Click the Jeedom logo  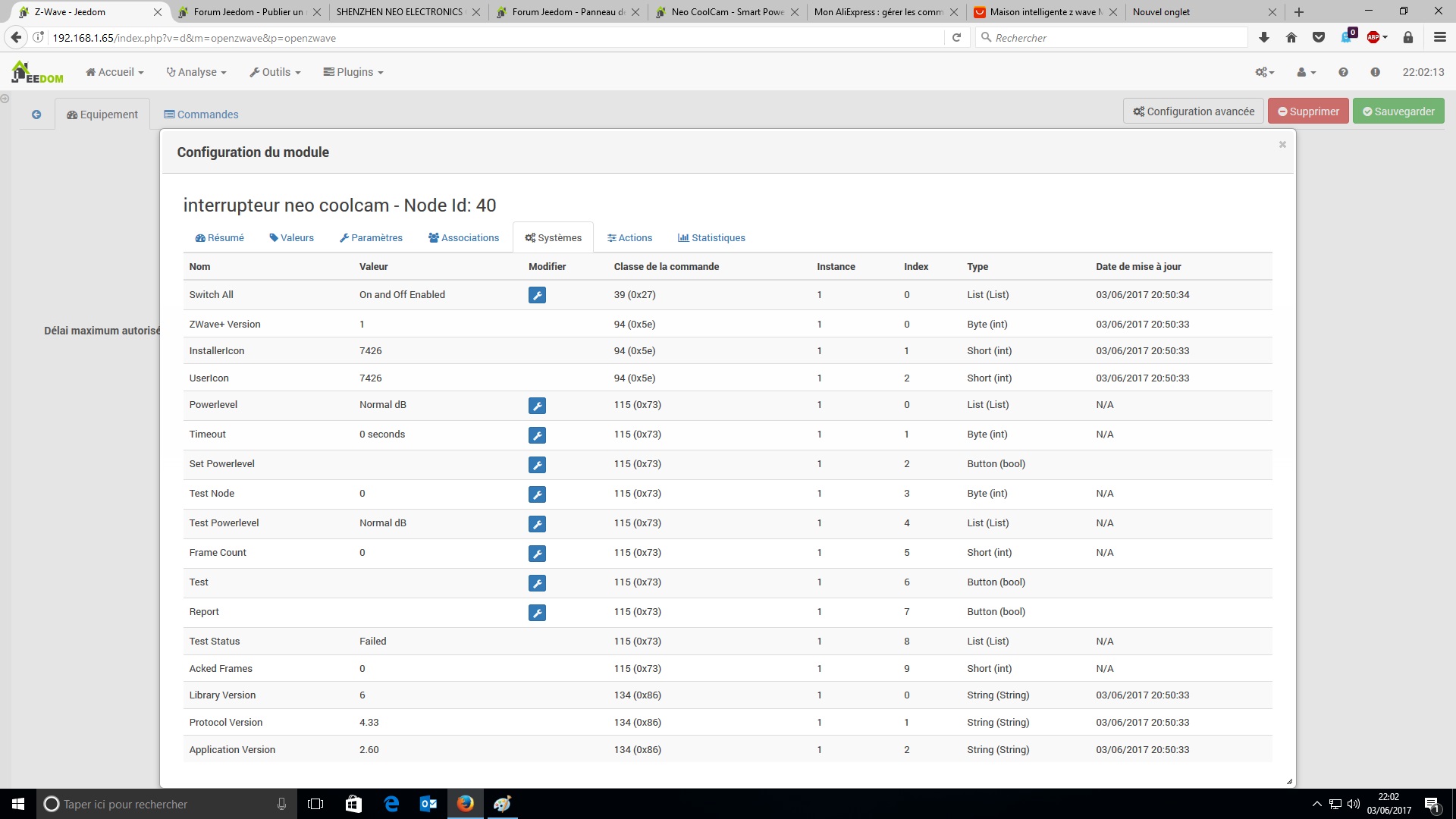pyautogui.click(x=37, y=72)
